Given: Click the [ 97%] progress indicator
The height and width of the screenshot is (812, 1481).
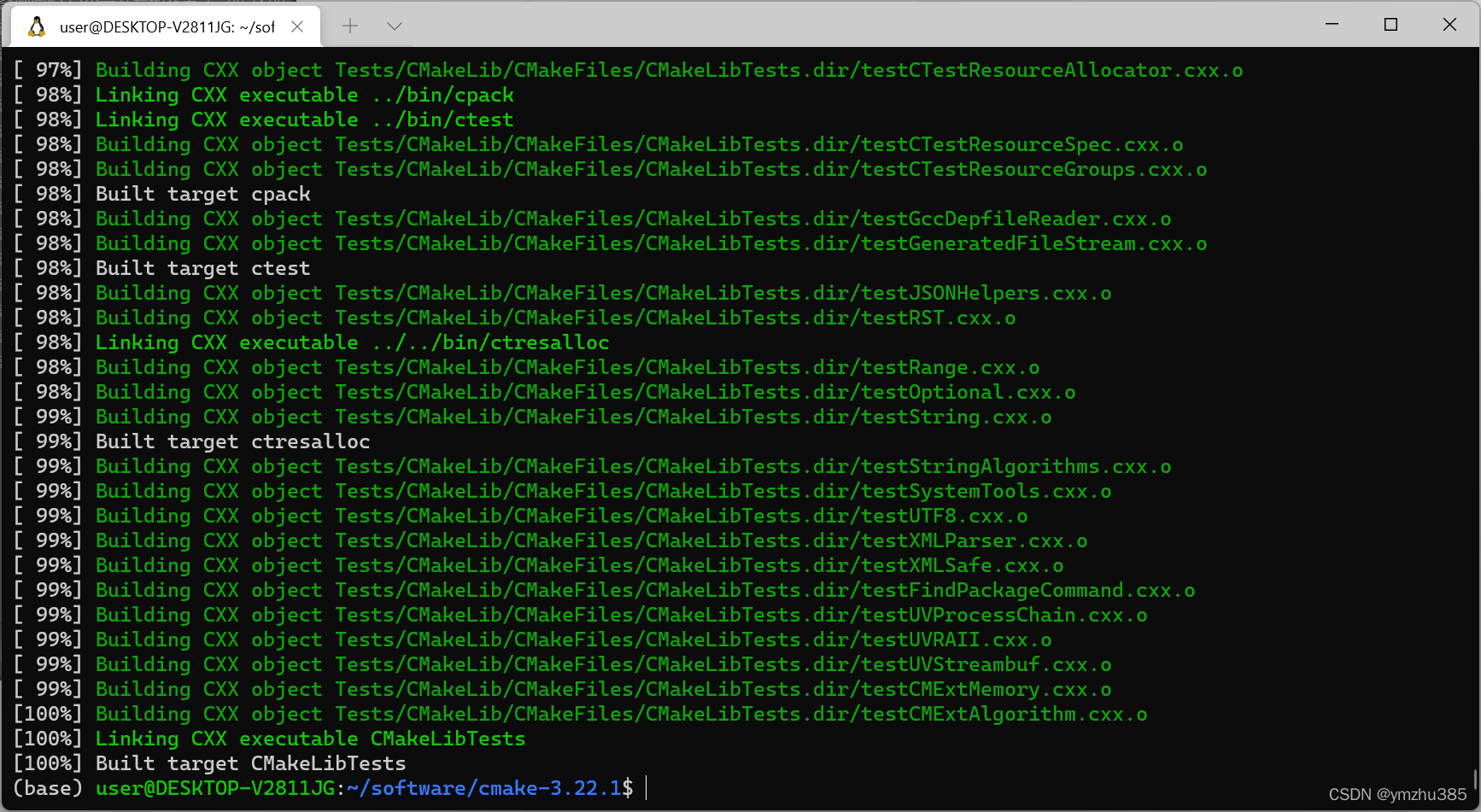Looking at the screenshot, I should coord(48,70).
